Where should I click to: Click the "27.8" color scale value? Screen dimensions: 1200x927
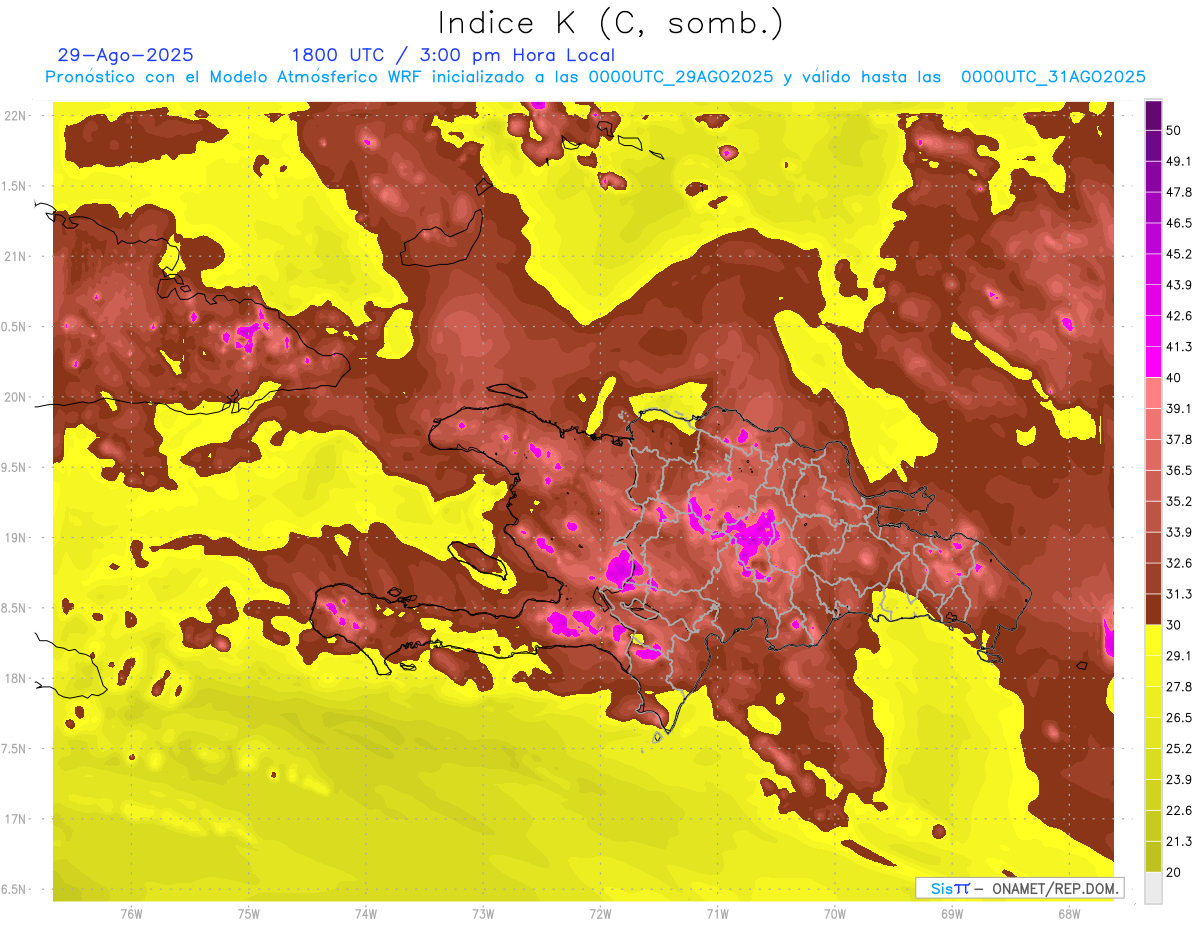pos(1178,687)
